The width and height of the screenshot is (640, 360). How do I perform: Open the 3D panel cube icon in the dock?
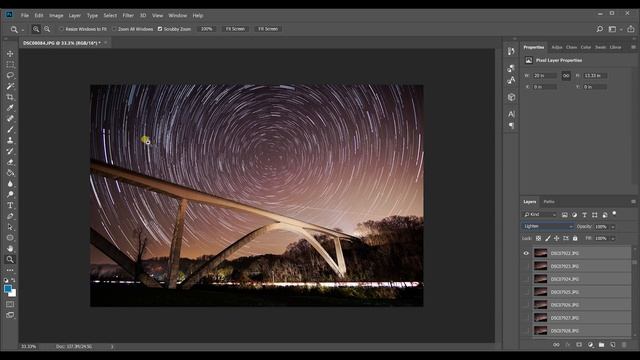511,97
